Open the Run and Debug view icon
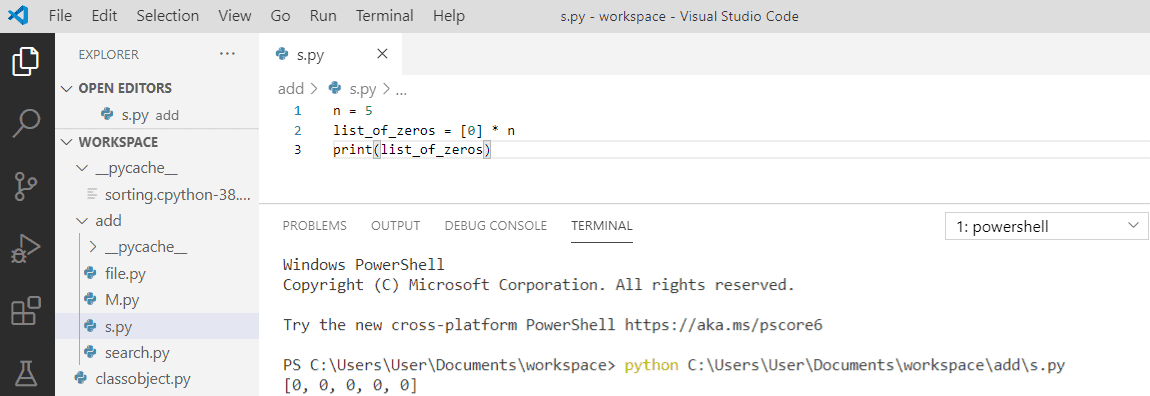 pyautogui.click(x=26, y=250)
